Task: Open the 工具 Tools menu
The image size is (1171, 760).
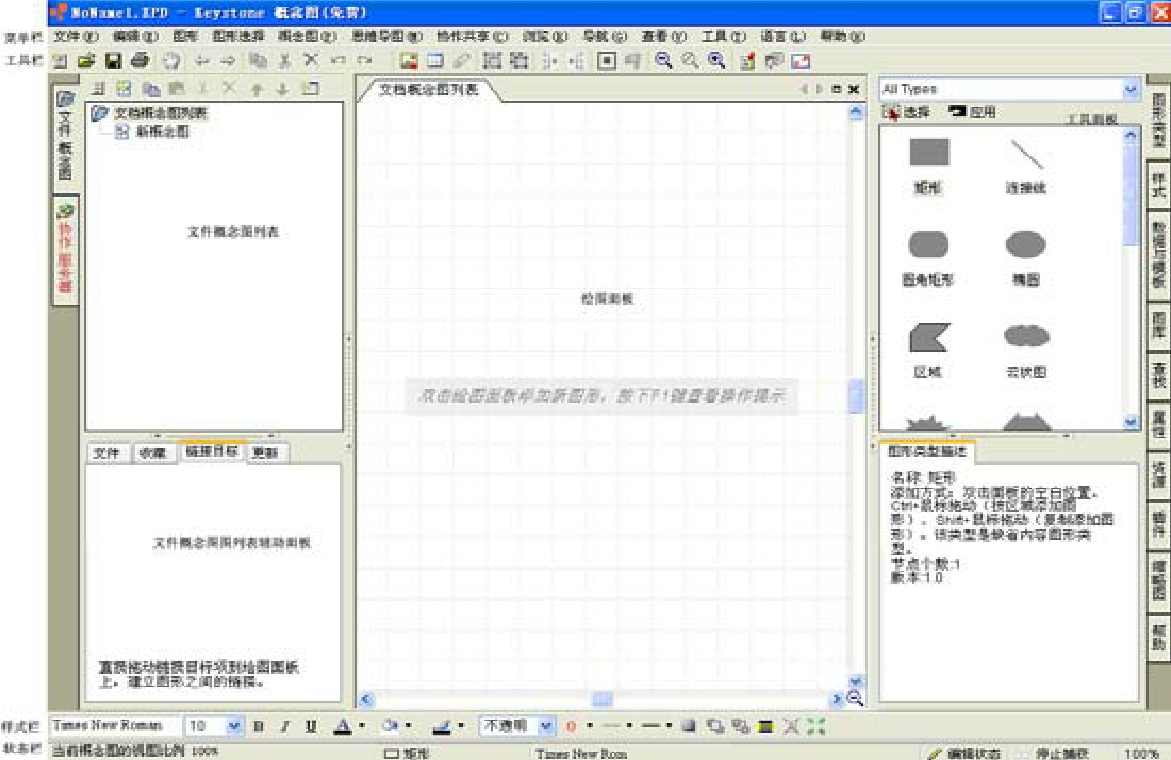Action: coord(723,36)
